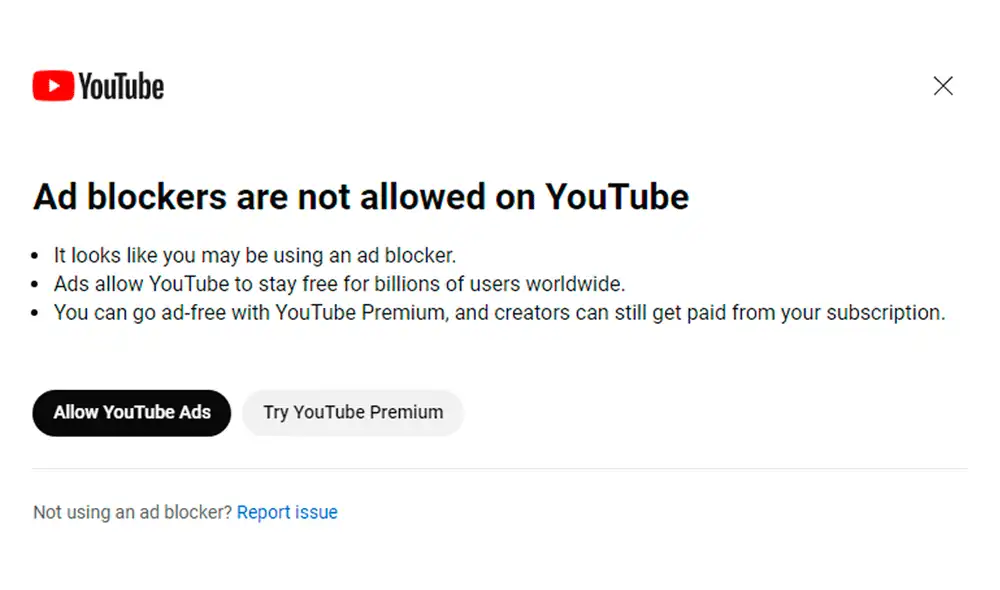Click the Not using an ad blocker text
The width and height of the screenshot is (1000, 590).
(130, 512)
